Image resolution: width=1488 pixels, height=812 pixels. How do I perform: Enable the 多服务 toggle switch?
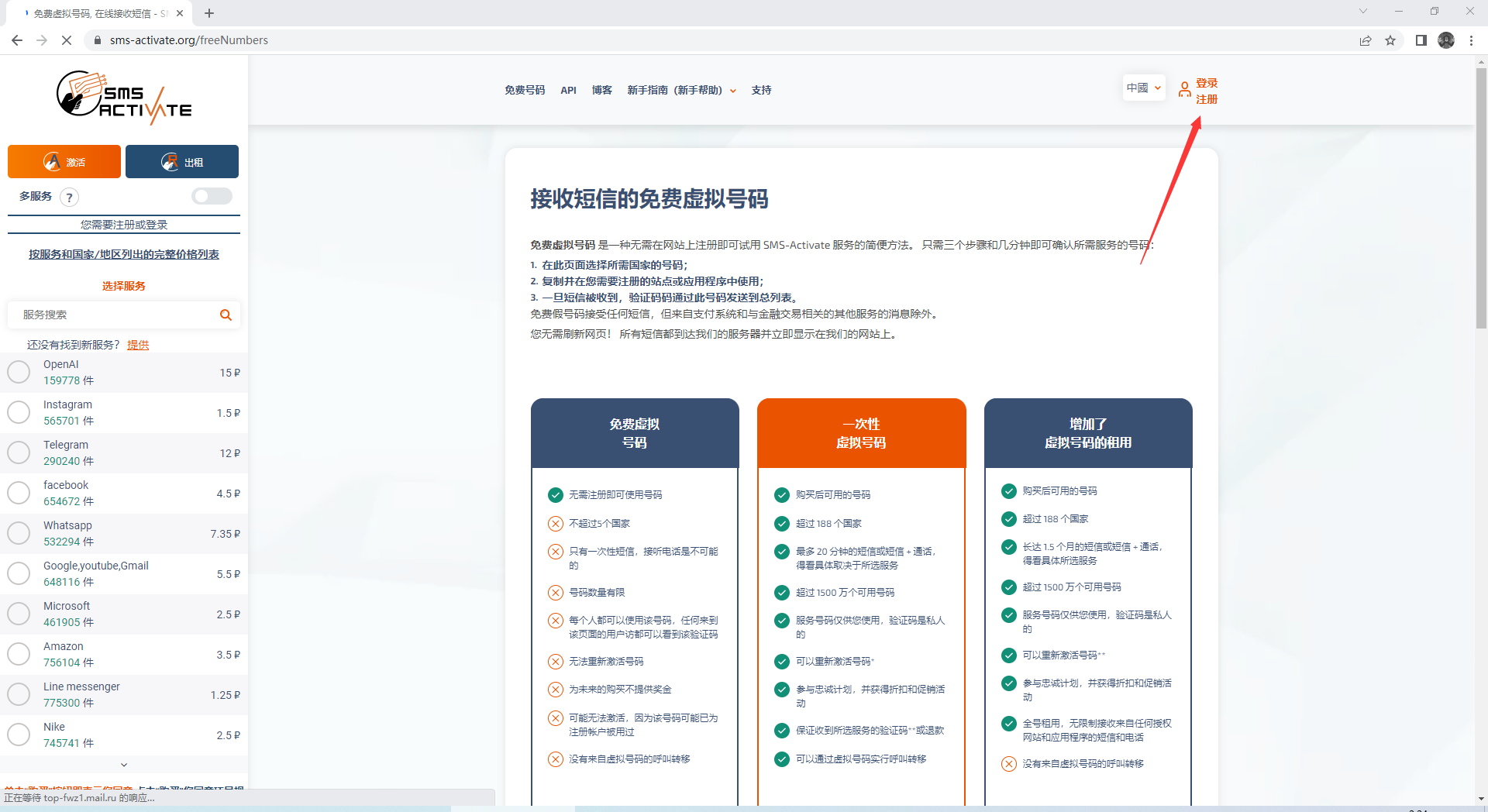pos(212,197)
